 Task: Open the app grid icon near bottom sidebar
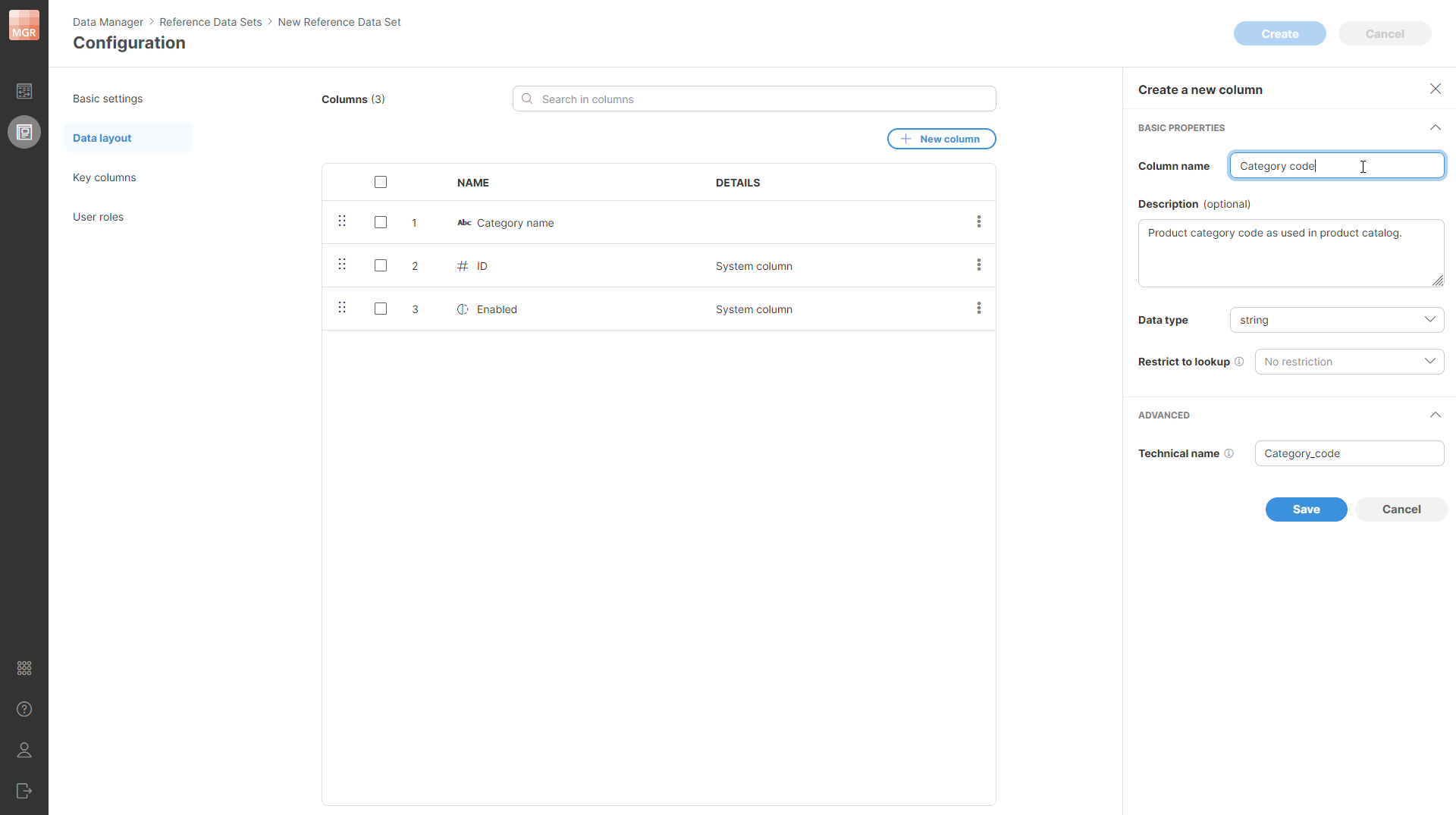(24, 668)
